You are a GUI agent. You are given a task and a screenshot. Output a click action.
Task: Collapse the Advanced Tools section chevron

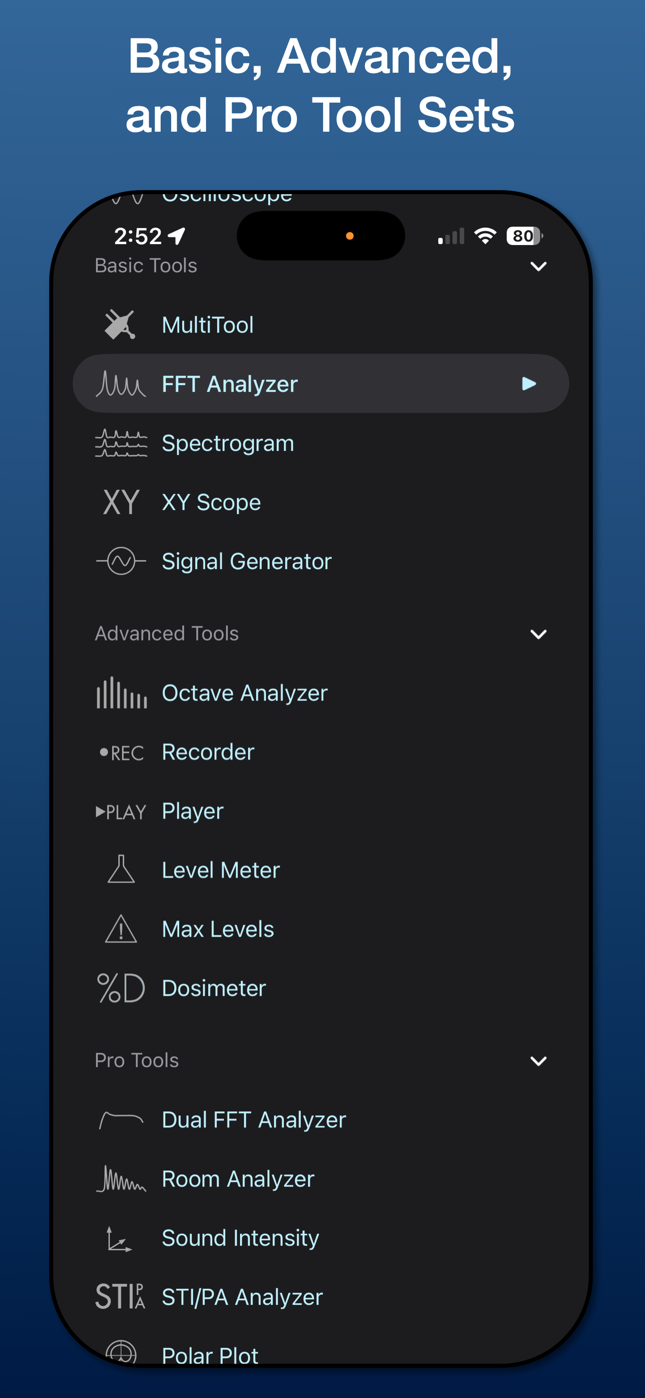[x=538, y=634]
